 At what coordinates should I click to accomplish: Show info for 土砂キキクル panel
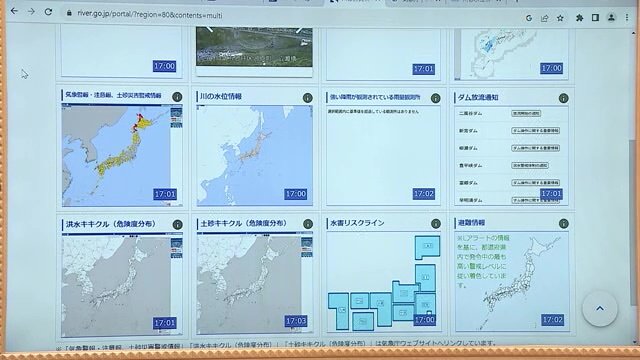(308, 224)
